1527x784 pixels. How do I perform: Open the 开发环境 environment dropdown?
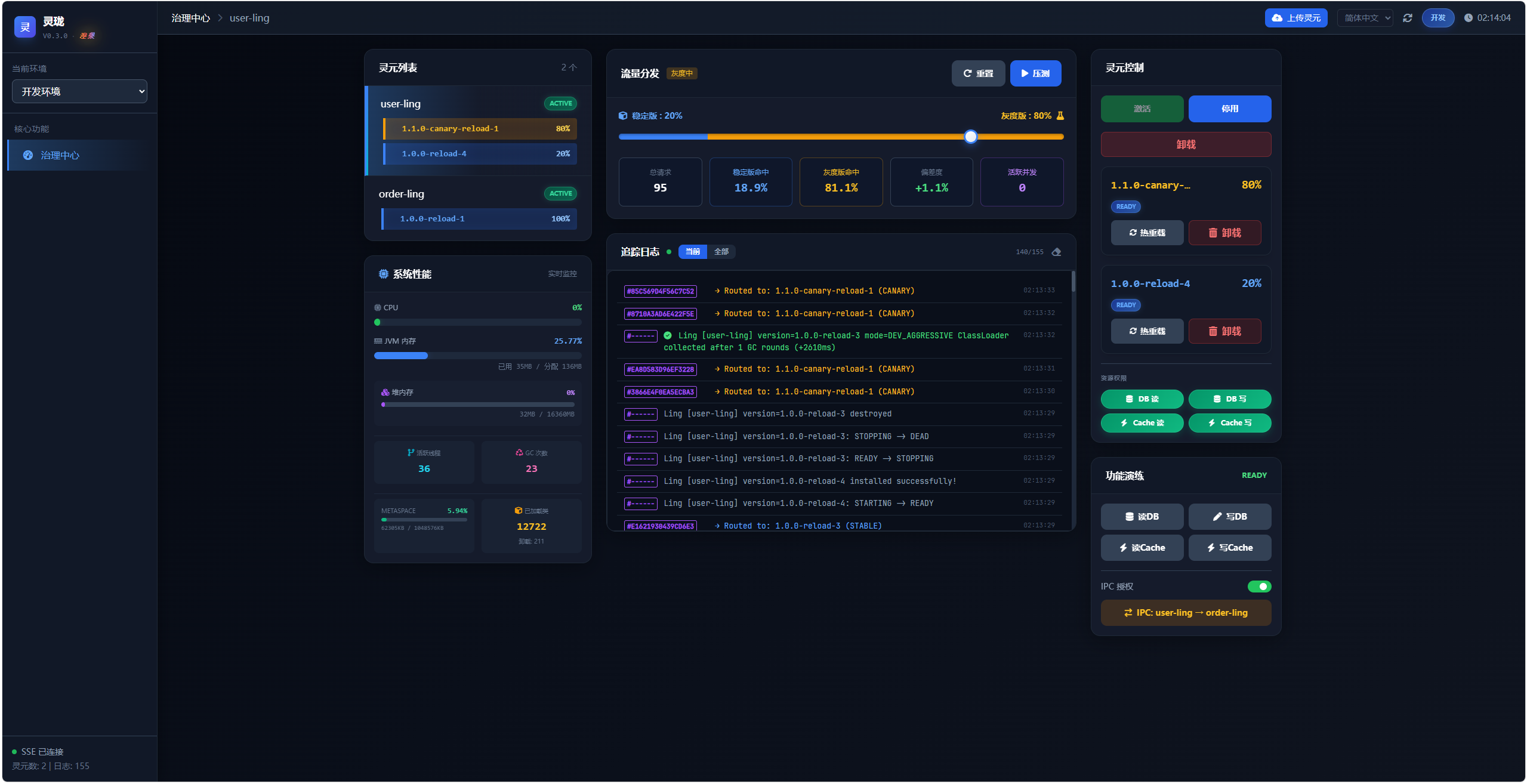point(79,91)
